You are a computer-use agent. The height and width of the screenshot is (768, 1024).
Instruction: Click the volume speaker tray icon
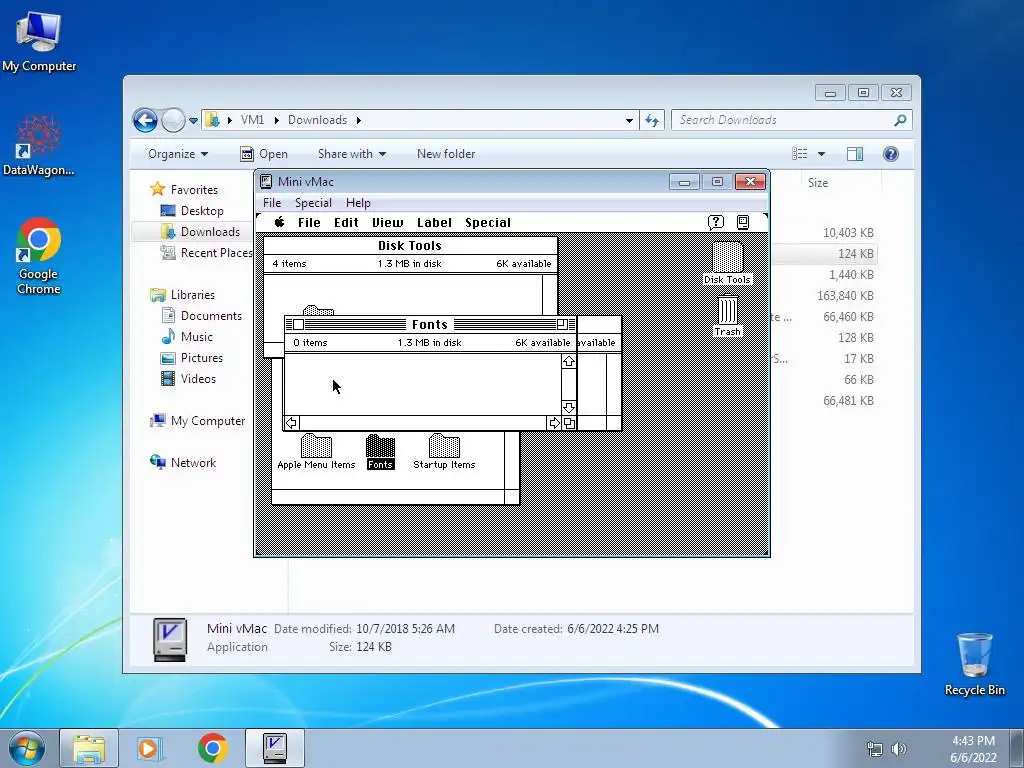click(x=899, y=749)
